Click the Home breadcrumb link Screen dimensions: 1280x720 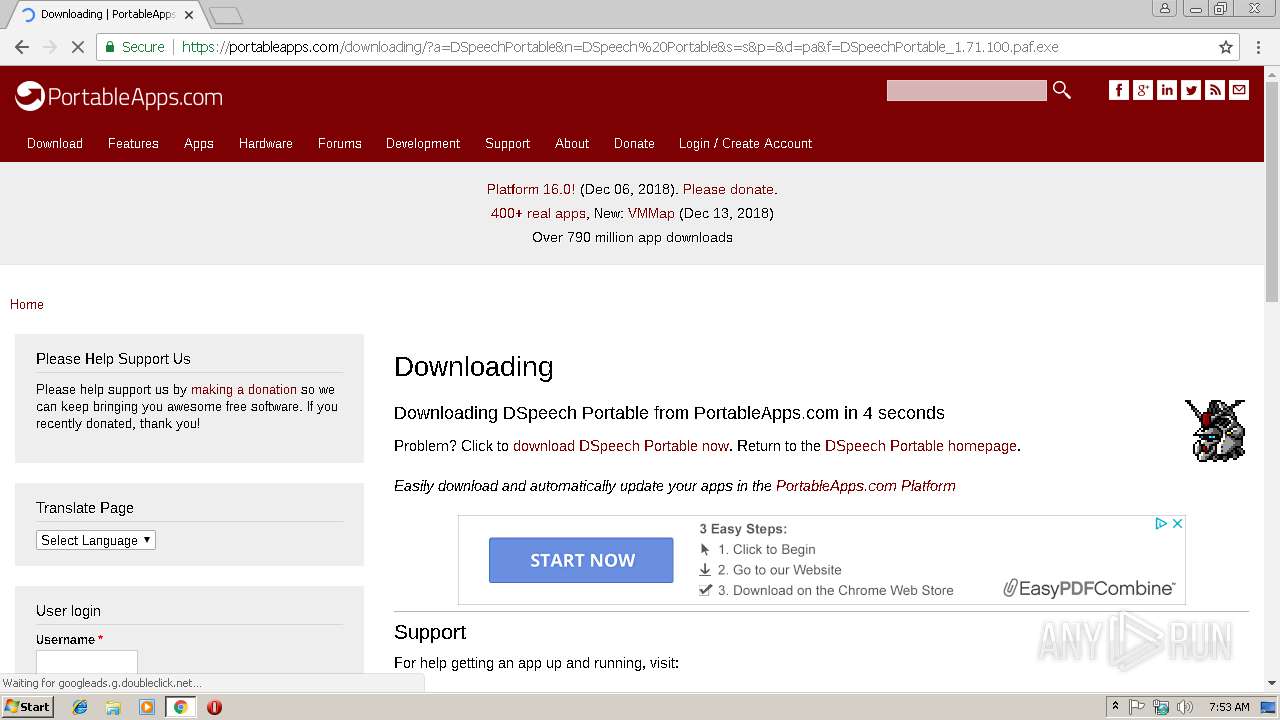(27, 304)
